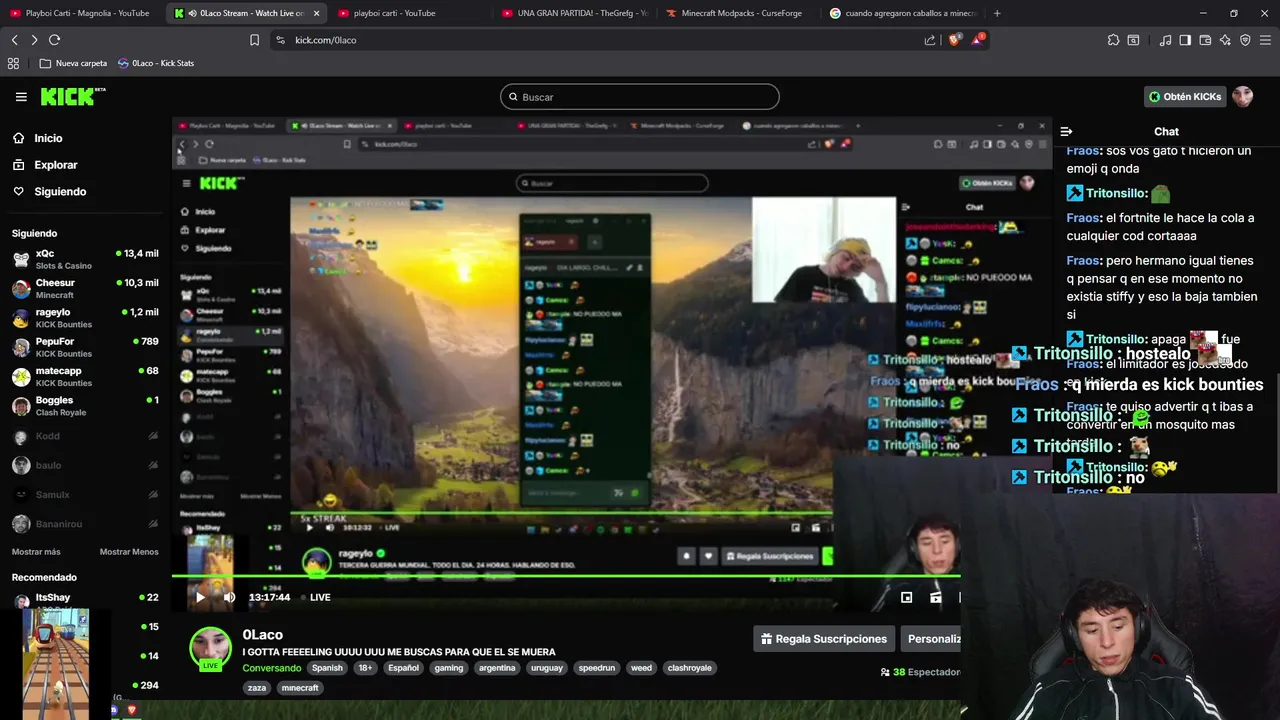Open the Brave VPN shield icon
Image resolution: width=1280 pixels, height=720 pixels.
(1245, 40)
